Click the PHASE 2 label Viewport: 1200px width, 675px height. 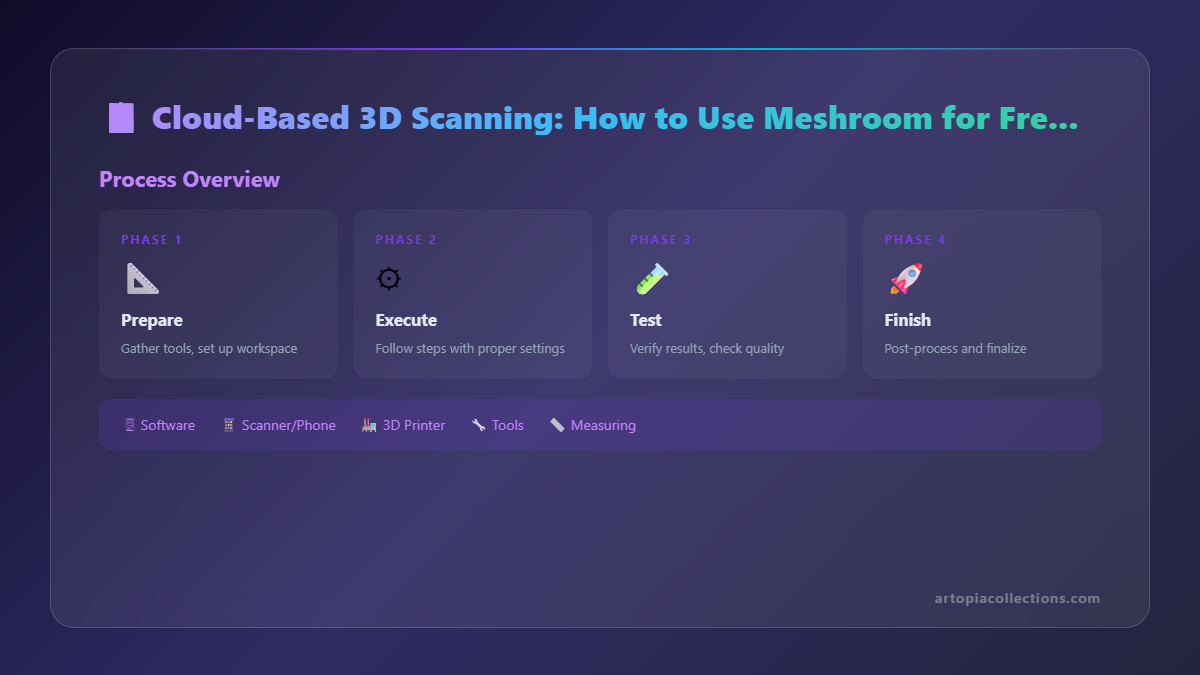pyautogui.click(x=406, y=240)
